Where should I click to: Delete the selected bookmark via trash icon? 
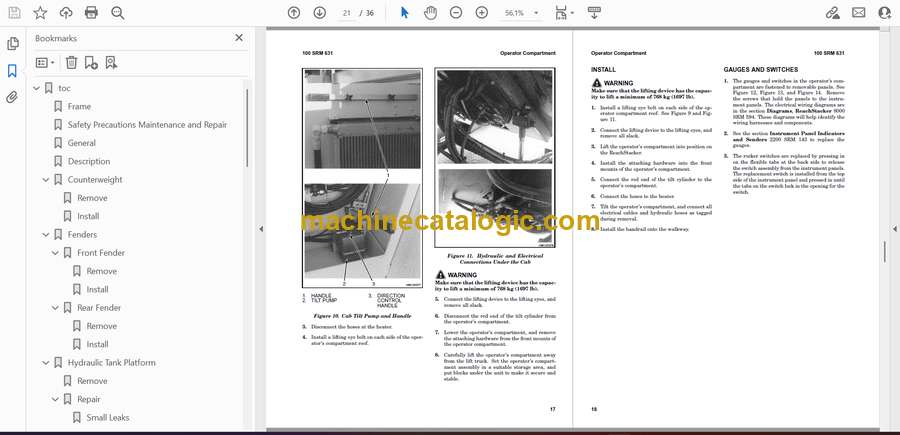pyautogui.click(x=71, y=63)
